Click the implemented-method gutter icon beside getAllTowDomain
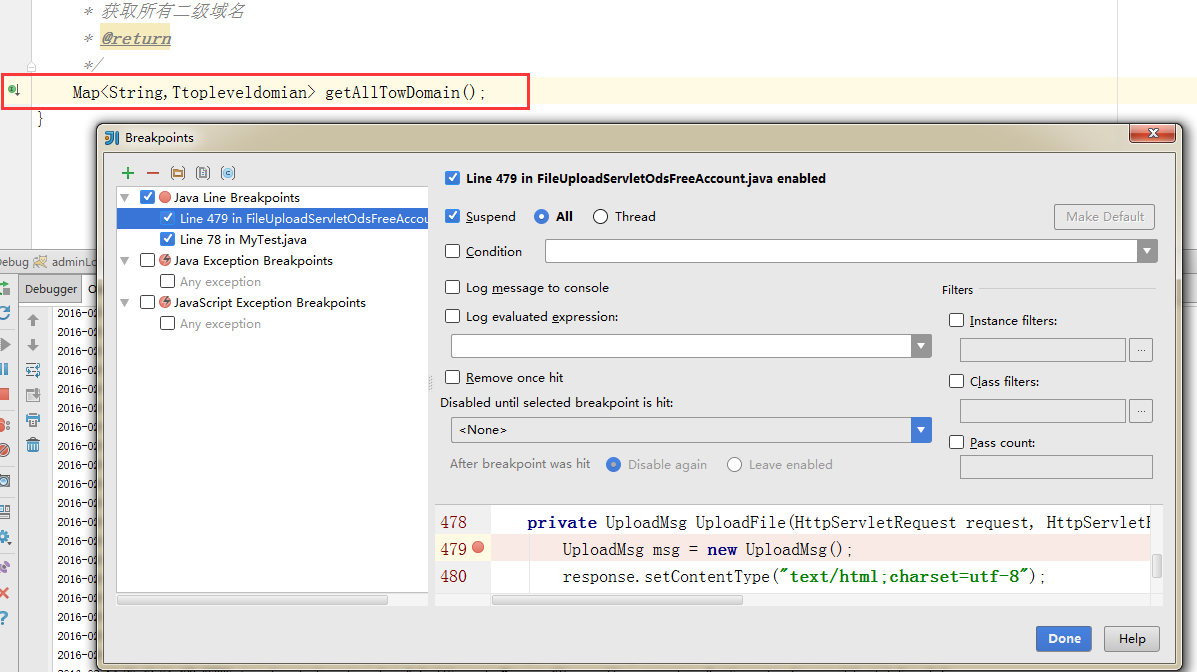The image size is (1197, 672). (14, 91)
